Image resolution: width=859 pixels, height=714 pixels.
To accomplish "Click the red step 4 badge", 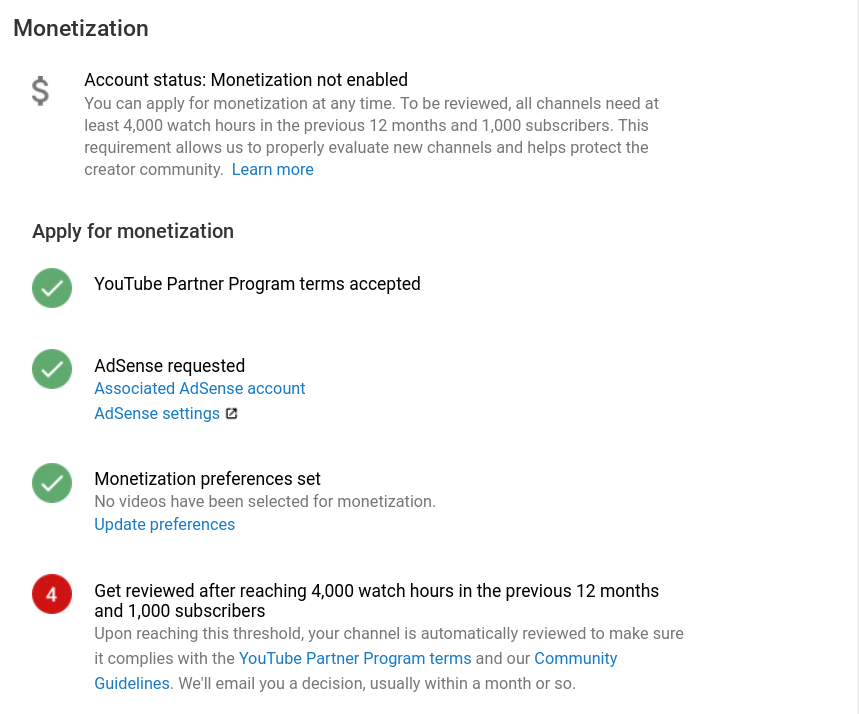I will (x=52, y=594).
